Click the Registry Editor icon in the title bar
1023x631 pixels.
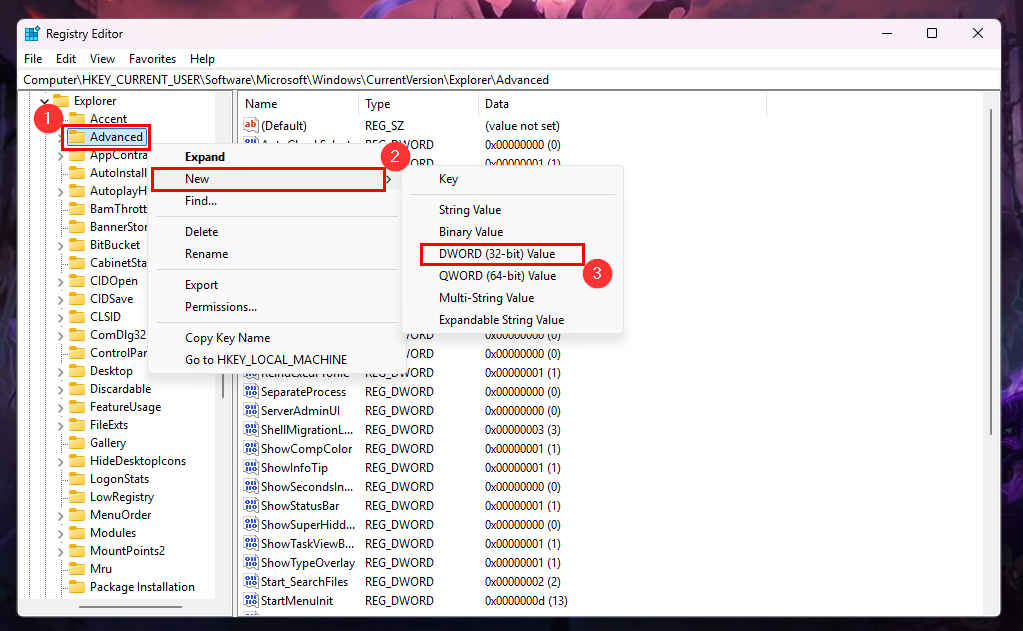[x=31, y=33]
